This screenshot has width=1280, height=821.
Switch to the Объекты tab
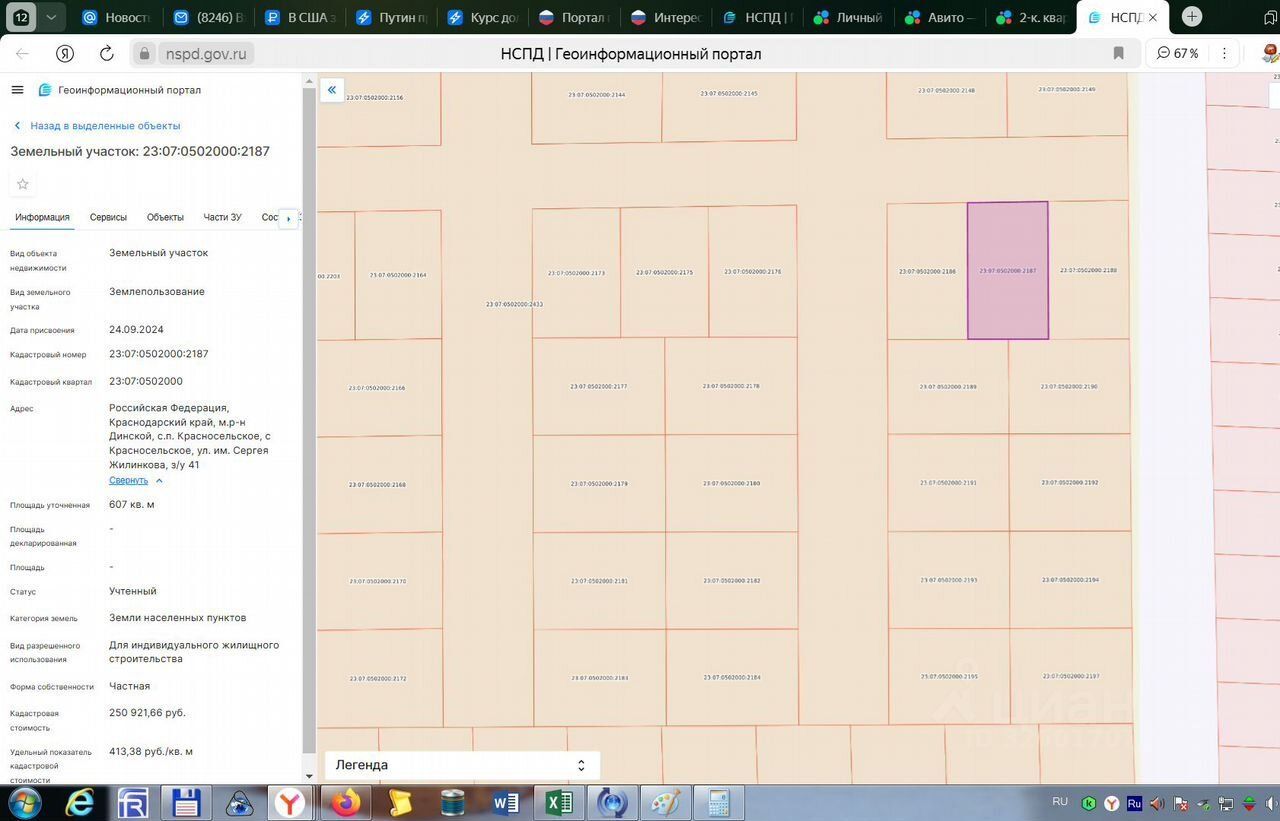click(165, 217)
